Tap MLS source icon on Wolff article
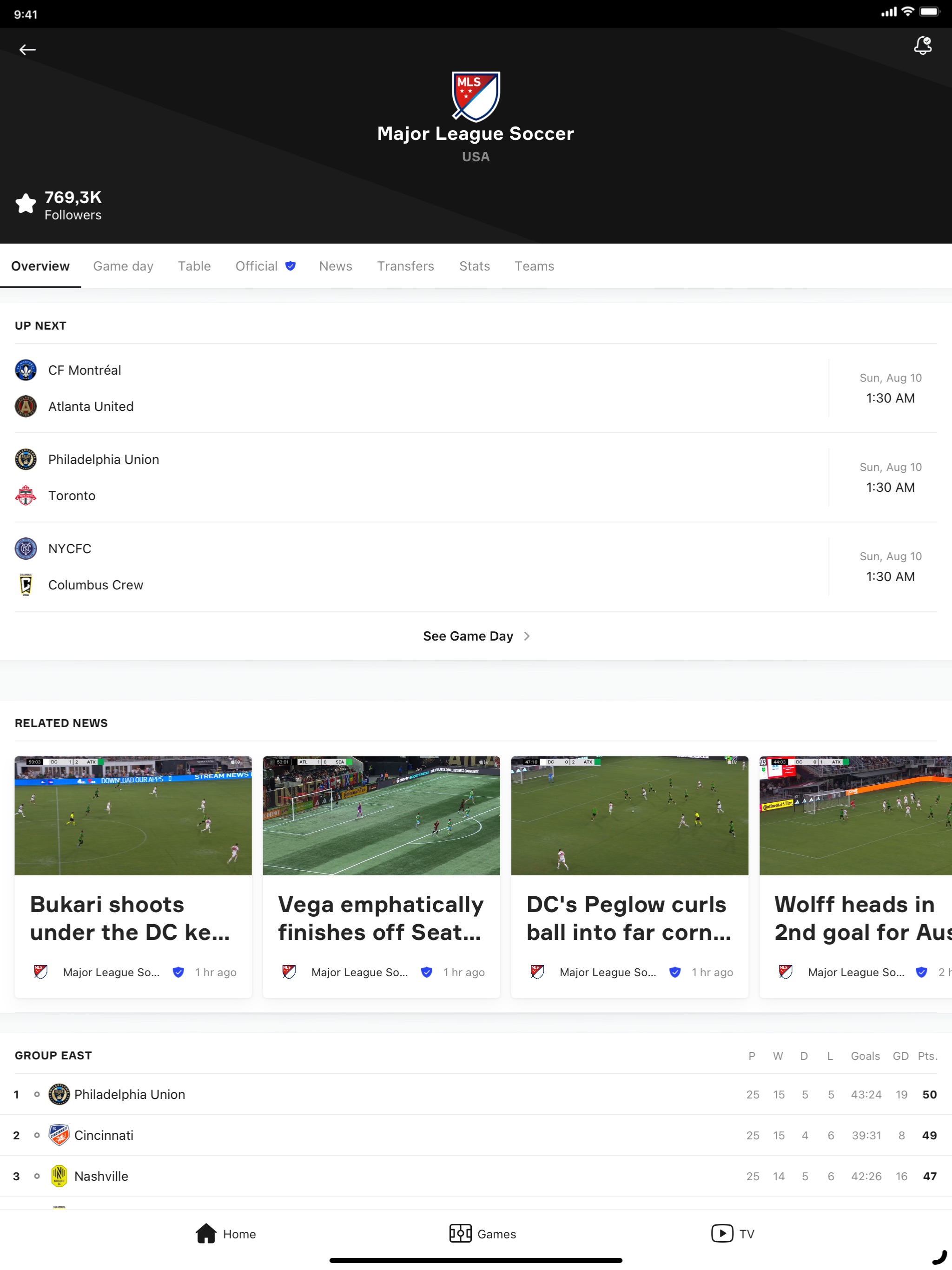 pyautogui.click(x=786, y=972)
